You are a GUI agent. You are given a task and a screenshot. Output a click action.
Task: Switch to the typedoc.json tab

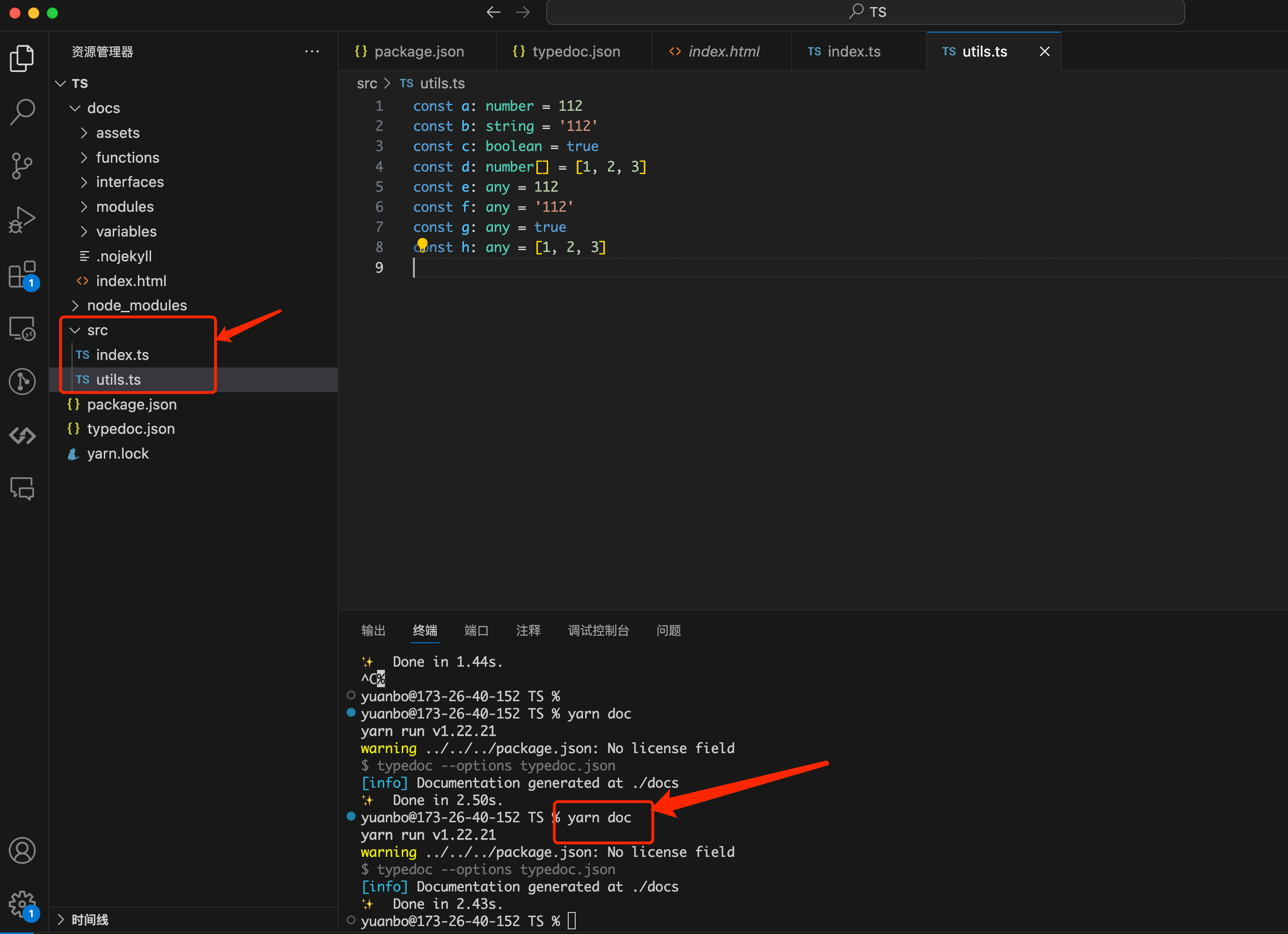tap(575, 52)
